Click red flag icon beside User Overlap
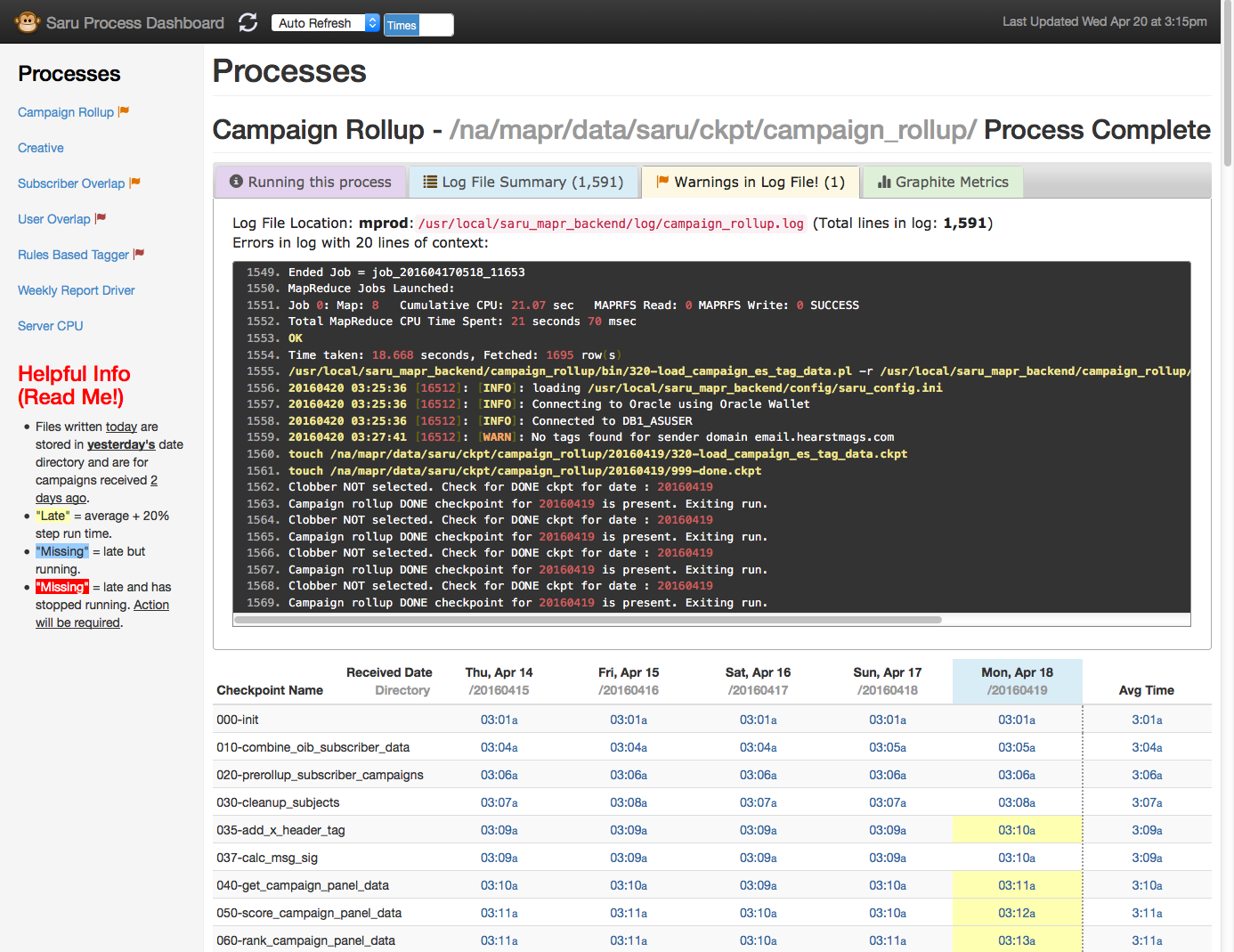The height and width of the screenshot is (952, 1234). [101, 218]
